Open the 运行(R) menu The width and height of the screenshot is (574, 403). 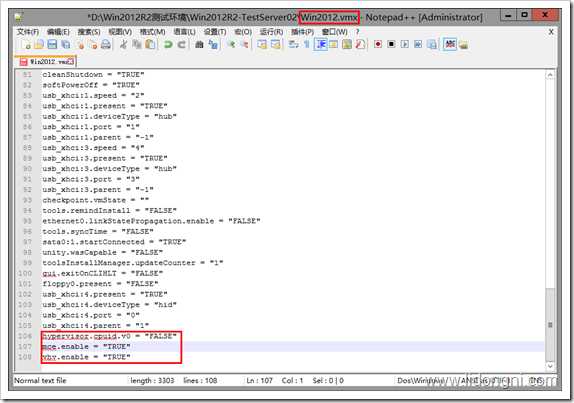point(271,32)
